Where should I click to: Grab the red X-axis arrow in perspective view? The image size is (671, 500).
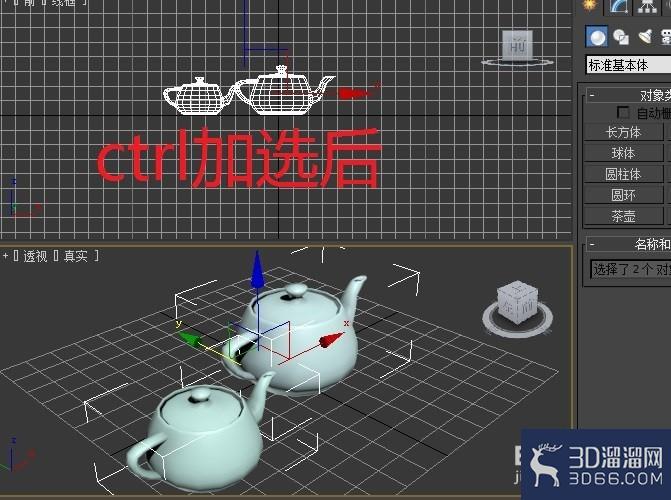pyautogui.click(x=331, y=340)
